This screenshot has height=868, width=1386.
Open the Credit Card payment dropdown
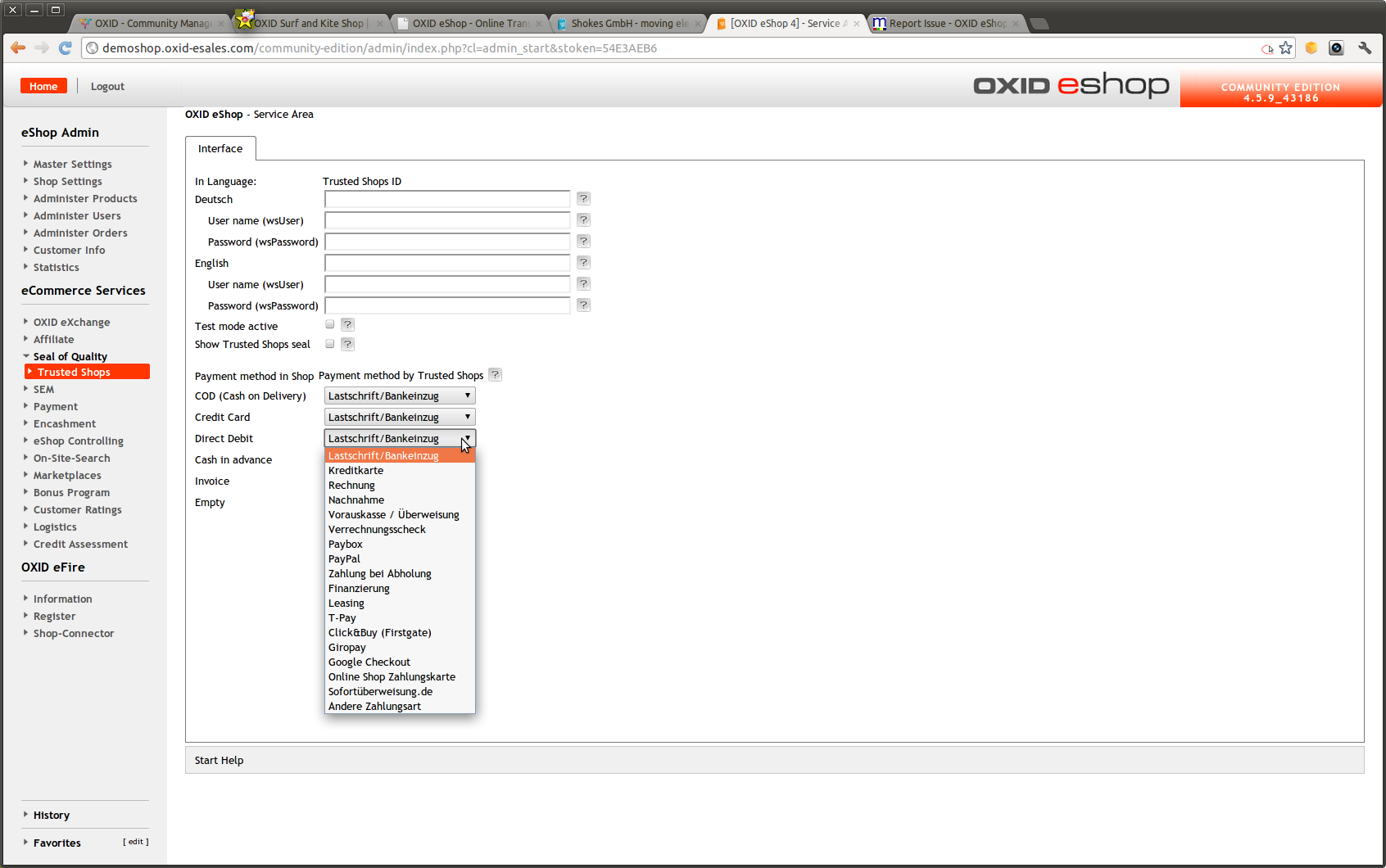400,418
